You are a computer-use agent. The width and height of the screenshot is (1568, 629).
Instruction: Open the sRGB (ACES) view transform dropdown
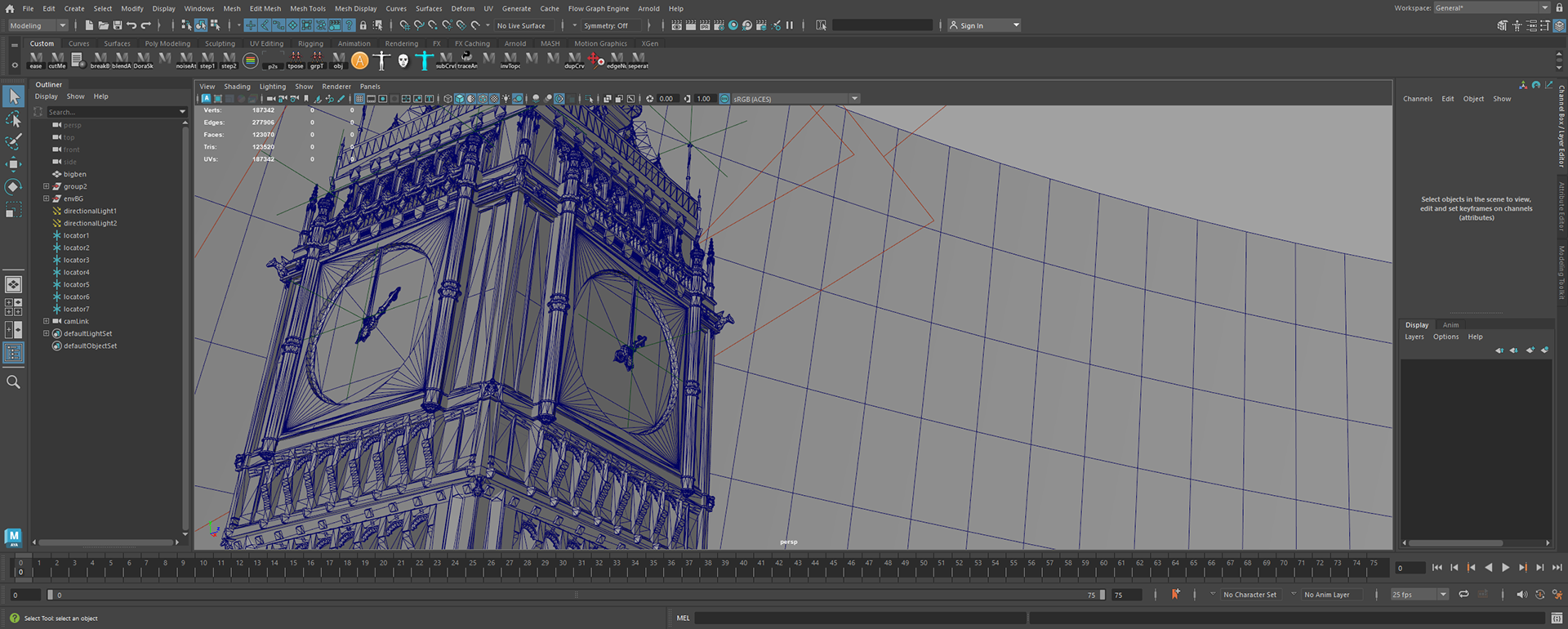pos(795,99)
